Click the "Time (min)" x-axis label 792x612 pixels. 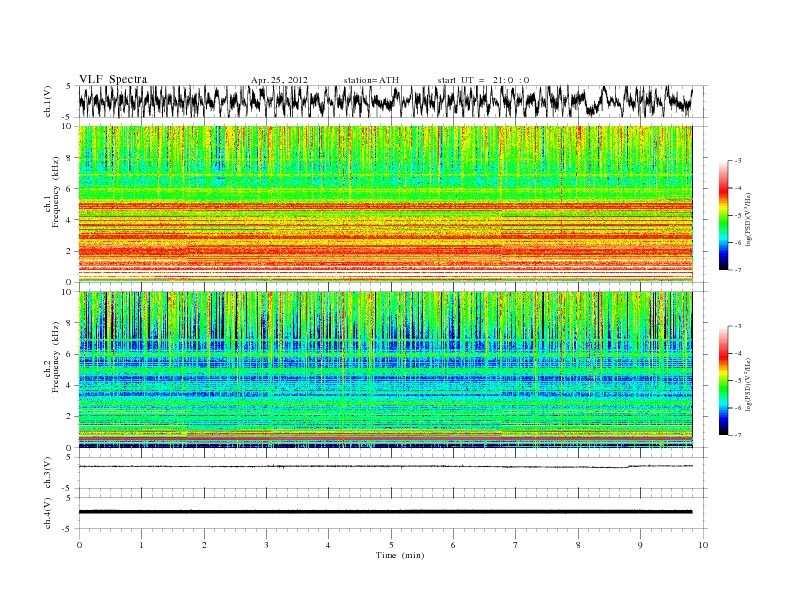(x=400, y=555)
